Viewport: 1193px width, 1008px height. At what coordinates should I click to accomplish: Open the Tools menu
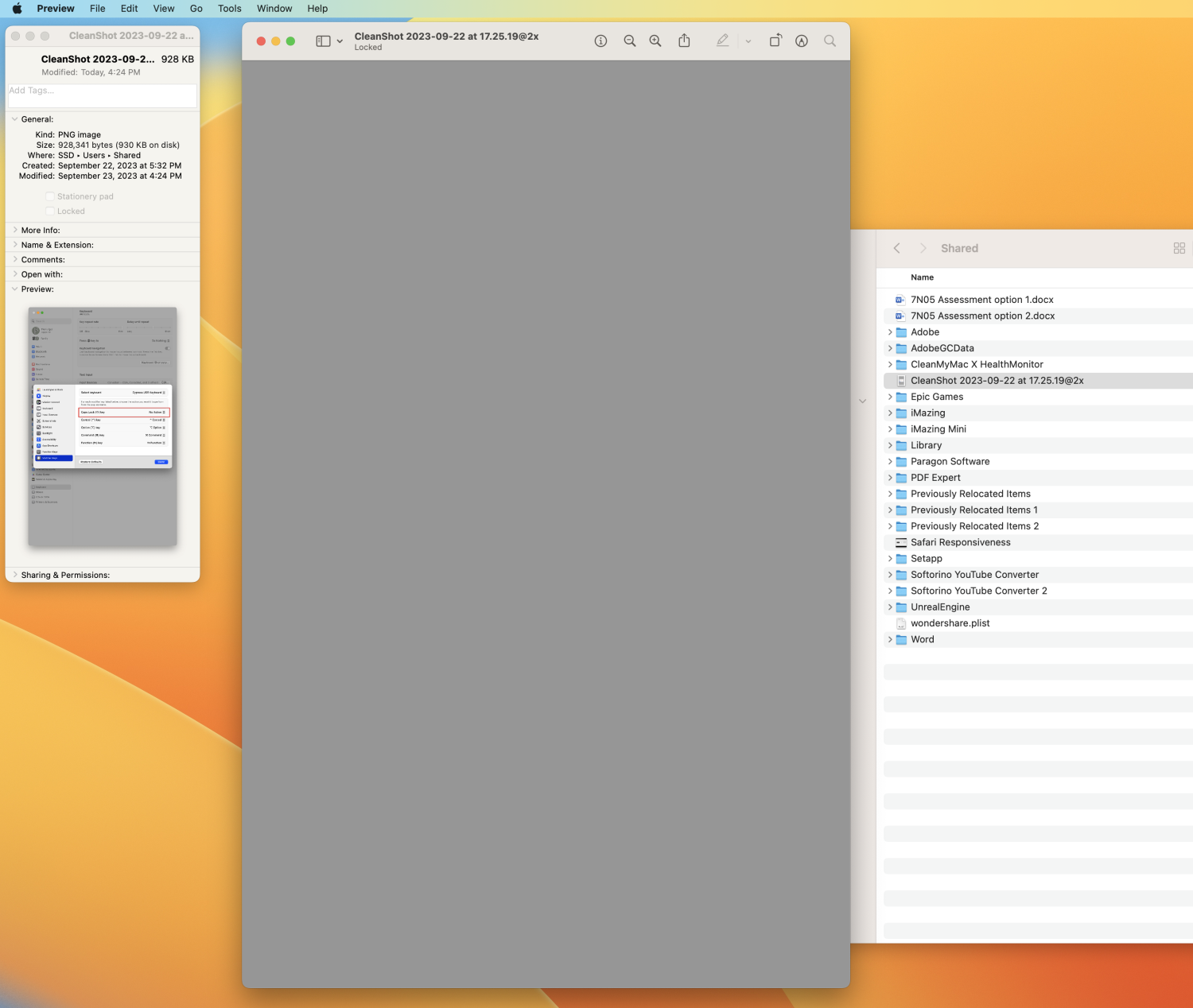[x=229, y=9]
